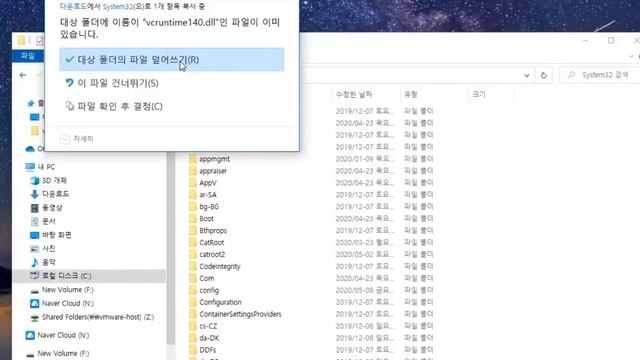This screenshot has height=360, width=640.
Task: Select the Bthprops folder icon
Action: [x=193, y=230]
